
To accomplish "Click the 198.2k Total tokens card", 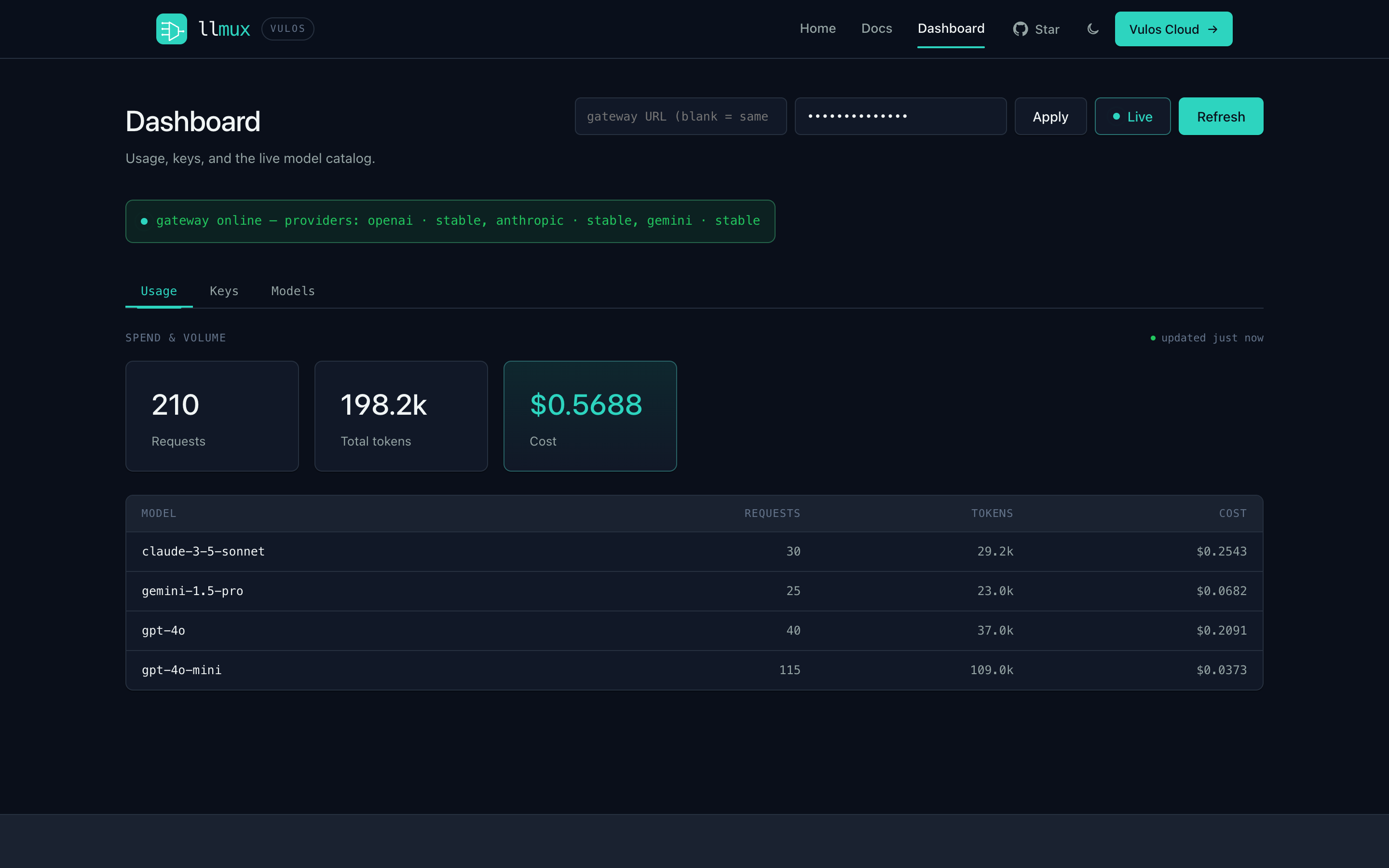I will coord(401,416).
